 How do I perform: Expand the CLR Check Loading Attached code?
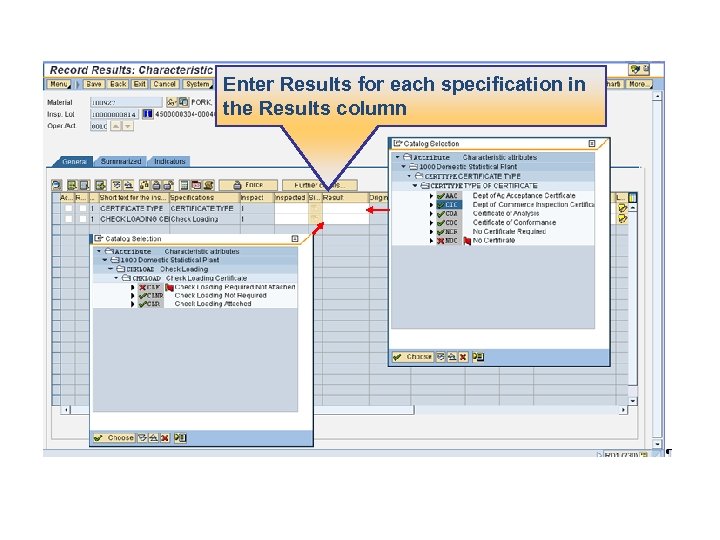coord(133,304)
